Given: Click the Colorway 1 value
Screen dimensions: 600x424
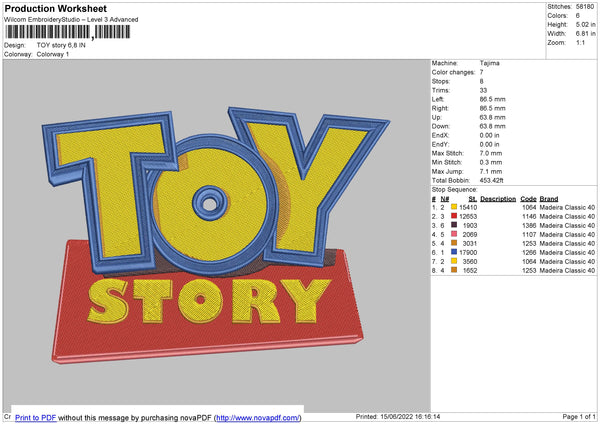Looking at the screenshot, I should click(x=53, y=54).
